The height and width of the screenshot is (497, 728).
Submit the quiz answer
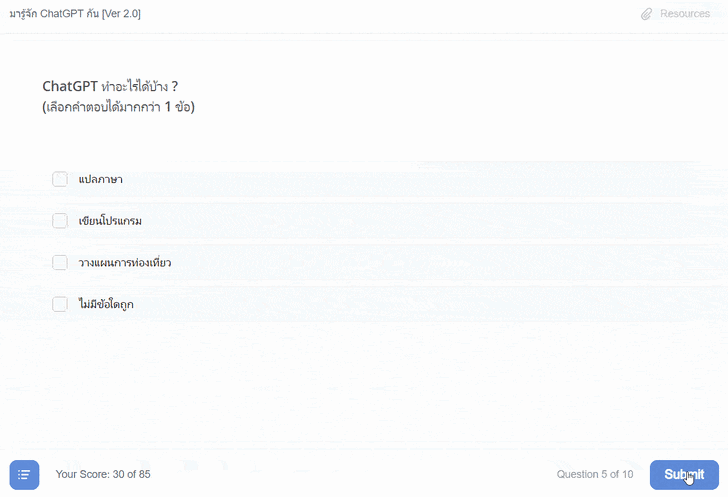pyautogui.click(x=684, y=475)
